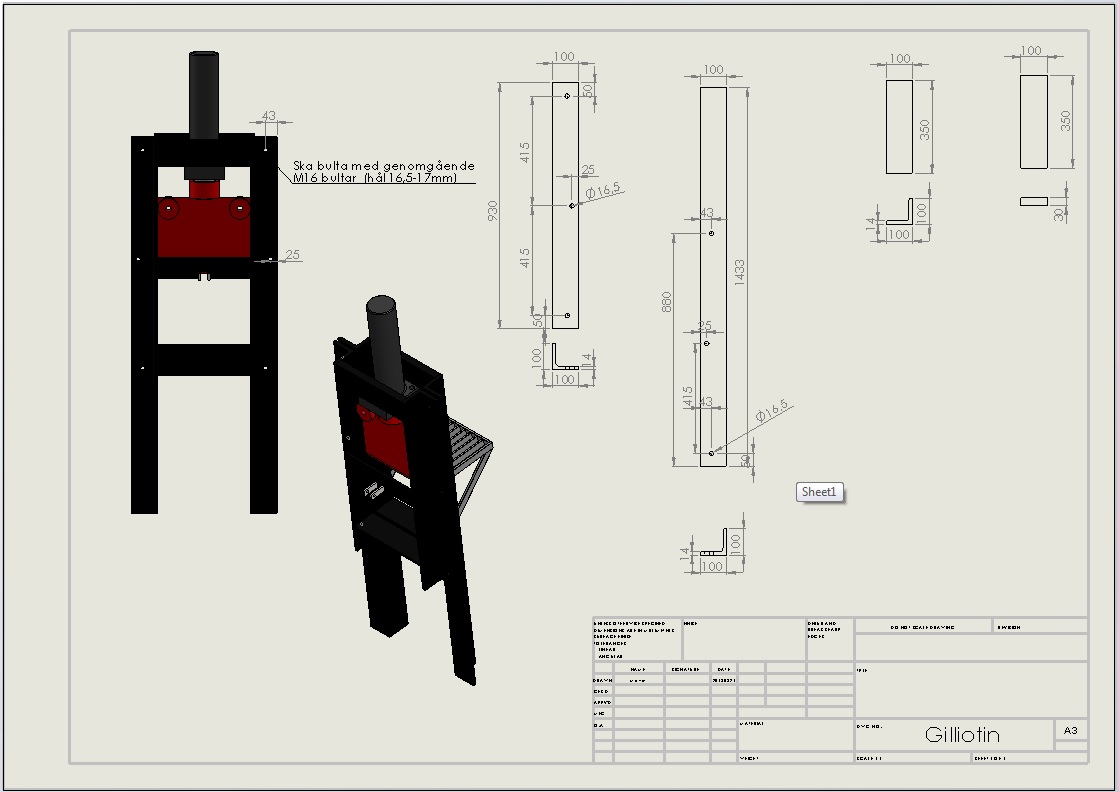Select the Swedish M16 bolt note
1119x792 pixels.
384,172
